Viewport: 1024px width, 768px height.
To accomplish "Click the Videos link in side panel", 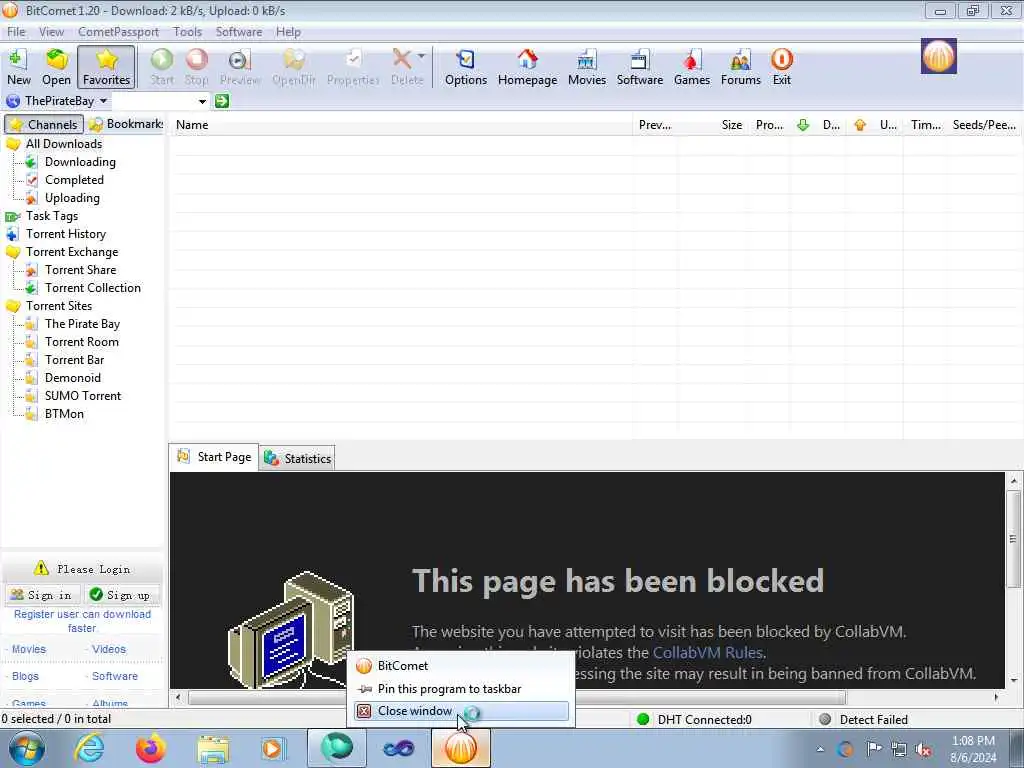I will point(109,649).
